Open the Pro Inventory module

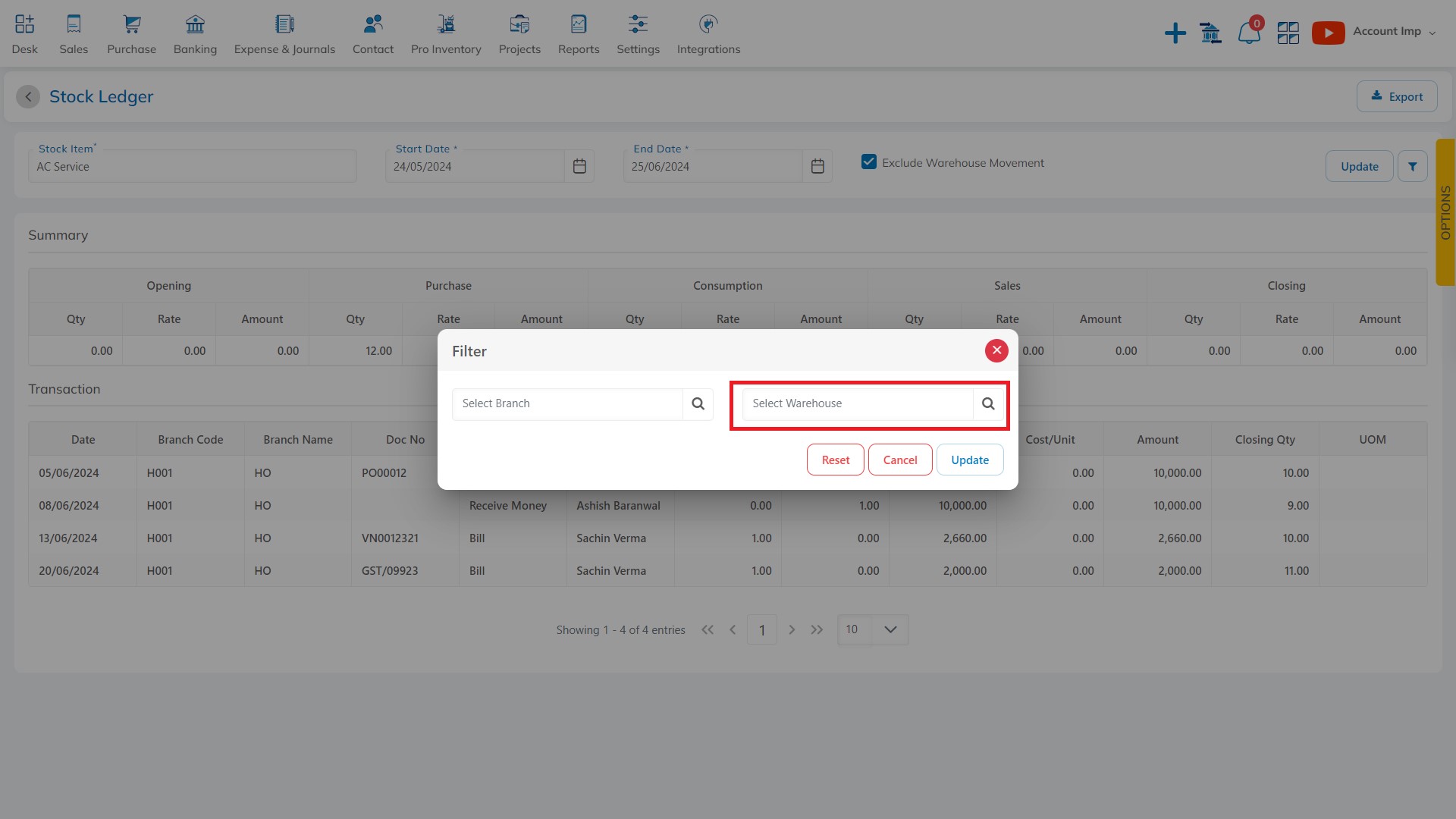tap(445, 33)
